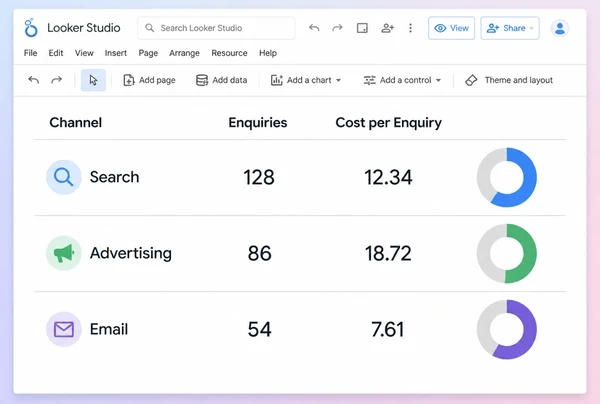Open the Edit menu
The width and height of the screenshot is (600, 404).
56,53
